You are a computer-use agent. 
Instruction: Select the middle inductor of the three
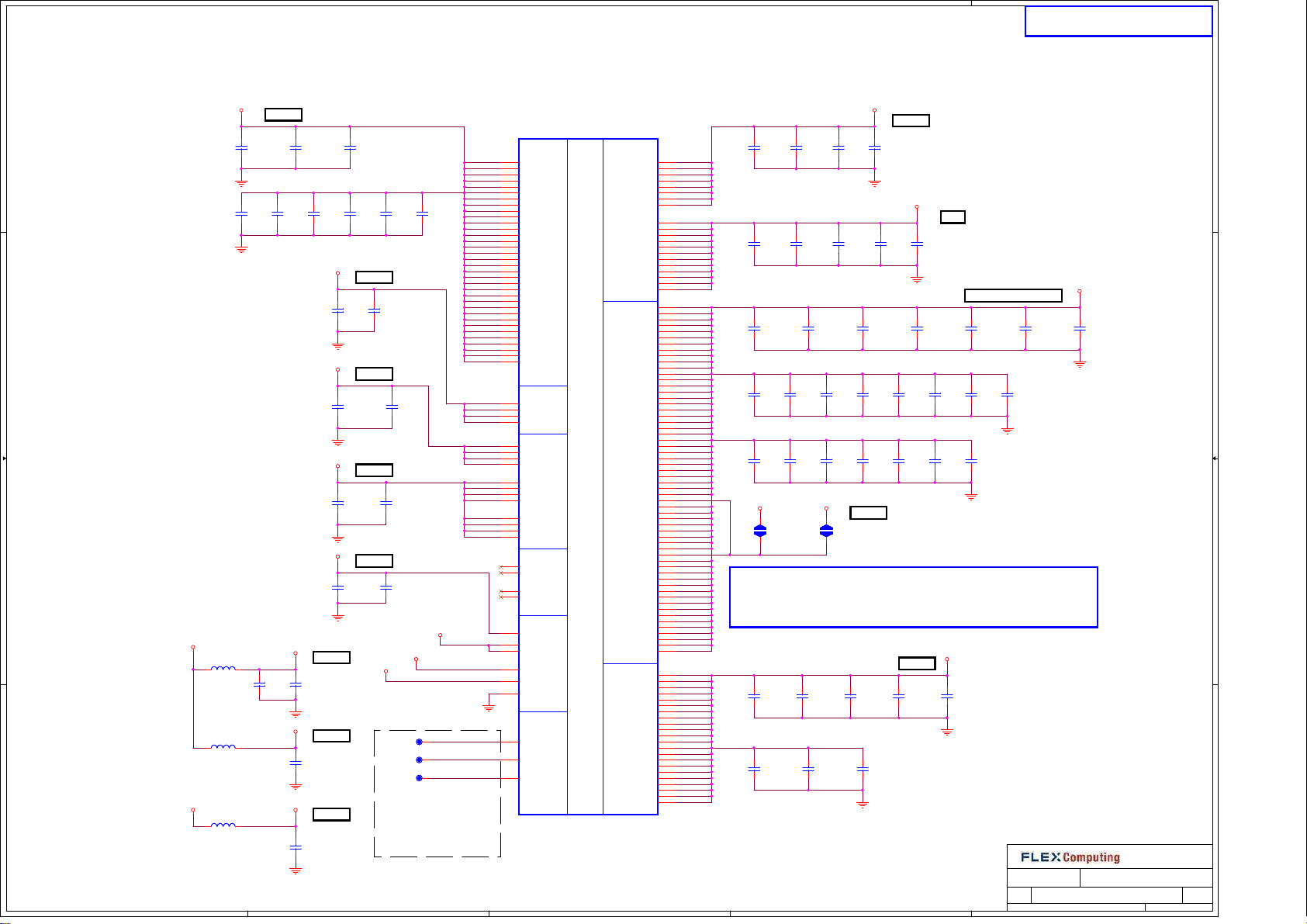(223, 746)
